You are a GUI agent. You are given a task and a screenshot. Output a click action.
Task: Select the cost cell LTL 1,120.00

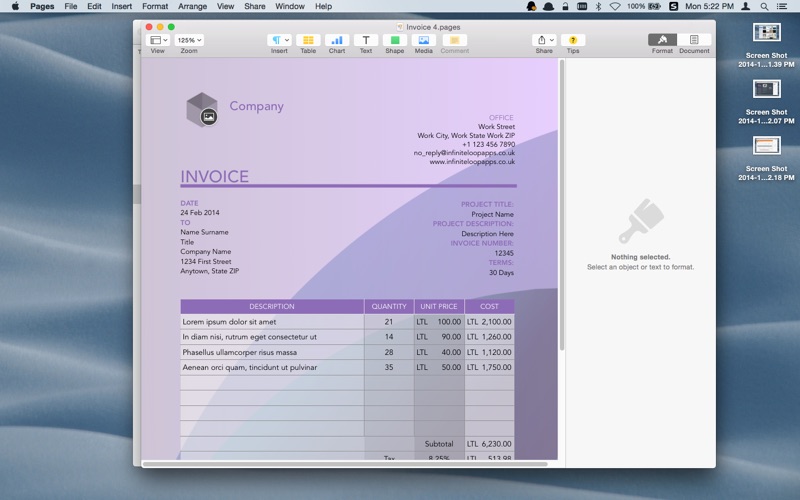(x=489, y=352)
